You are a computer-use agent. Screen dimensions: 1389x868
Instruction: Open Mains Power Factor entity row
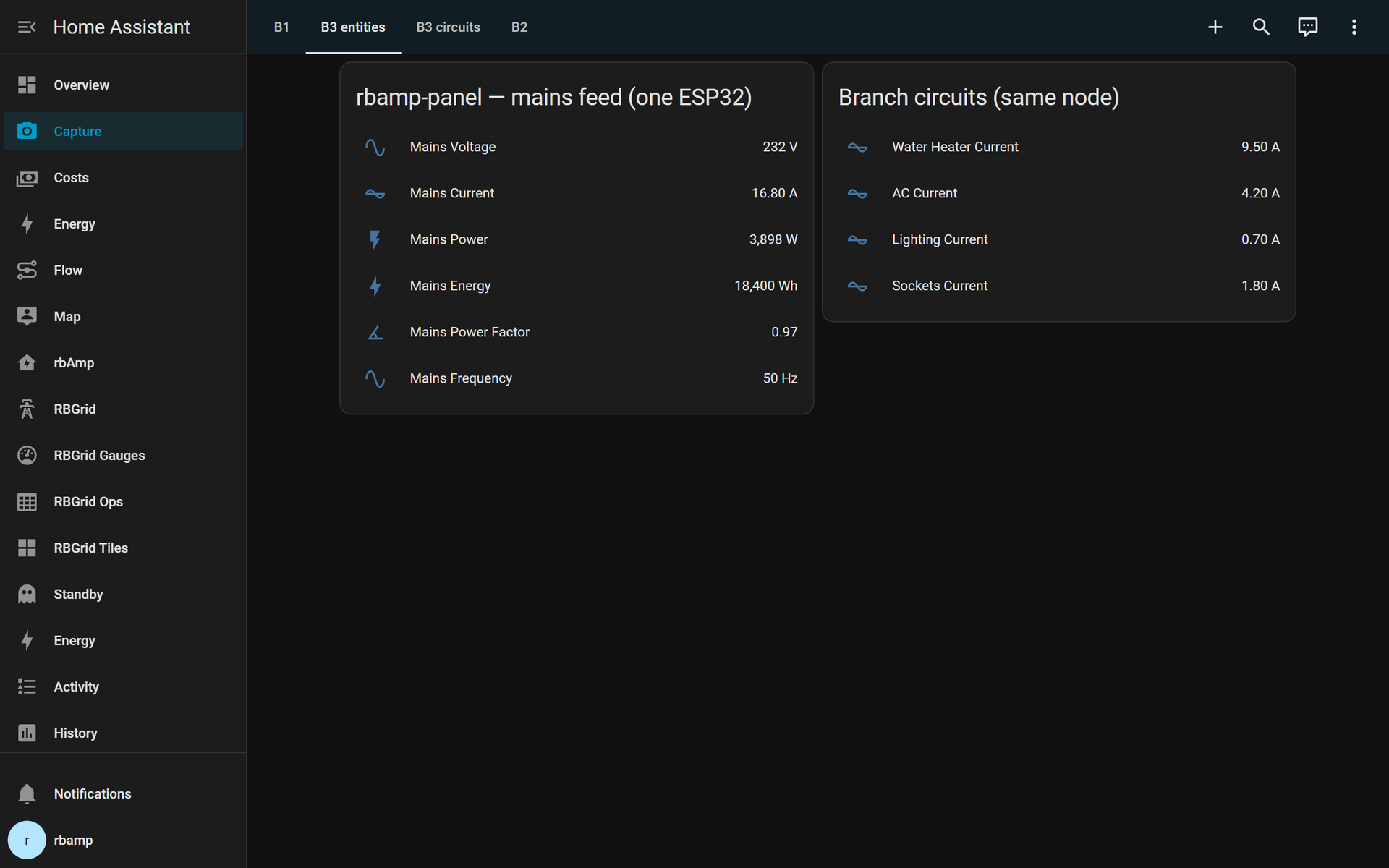point(577,332)
